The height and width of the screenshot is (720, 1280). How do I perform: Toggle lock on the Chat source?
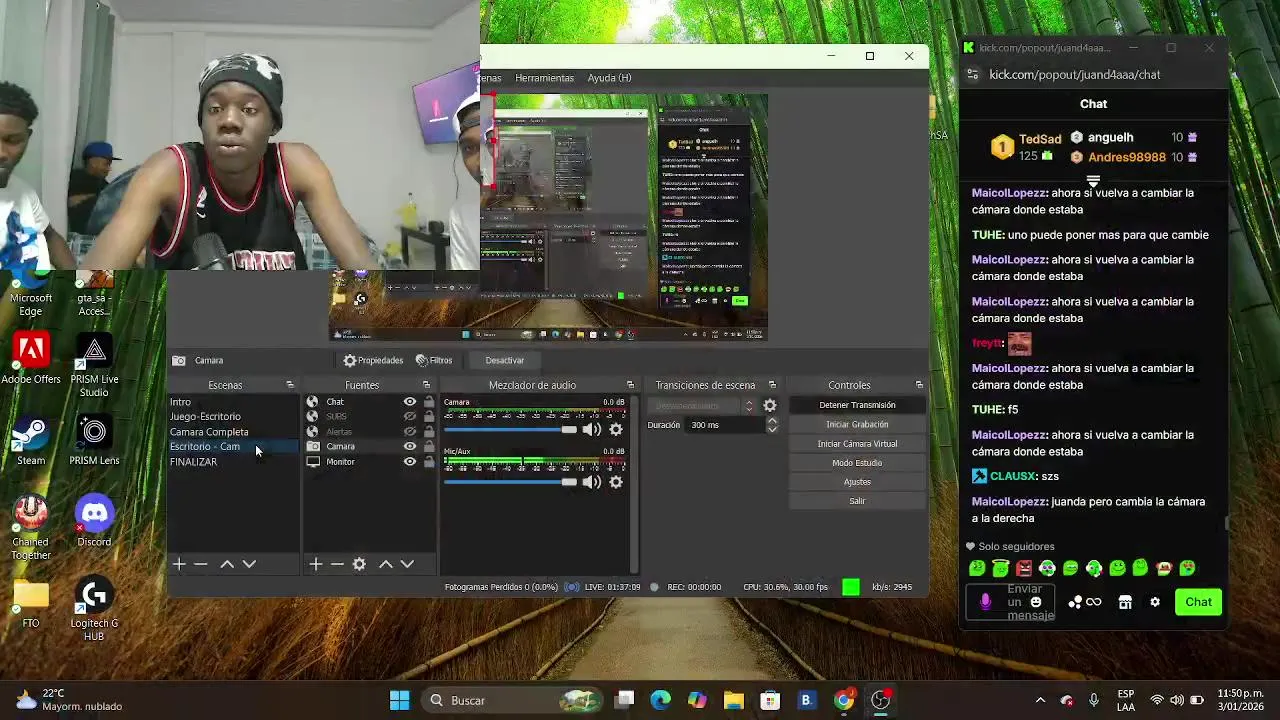pos(429,402)
